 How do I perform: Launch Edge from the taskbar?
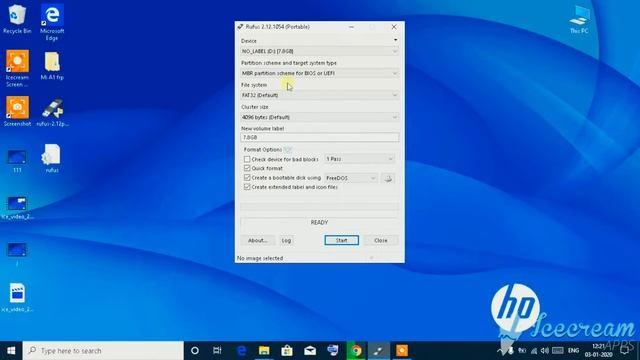coord(241,351)
